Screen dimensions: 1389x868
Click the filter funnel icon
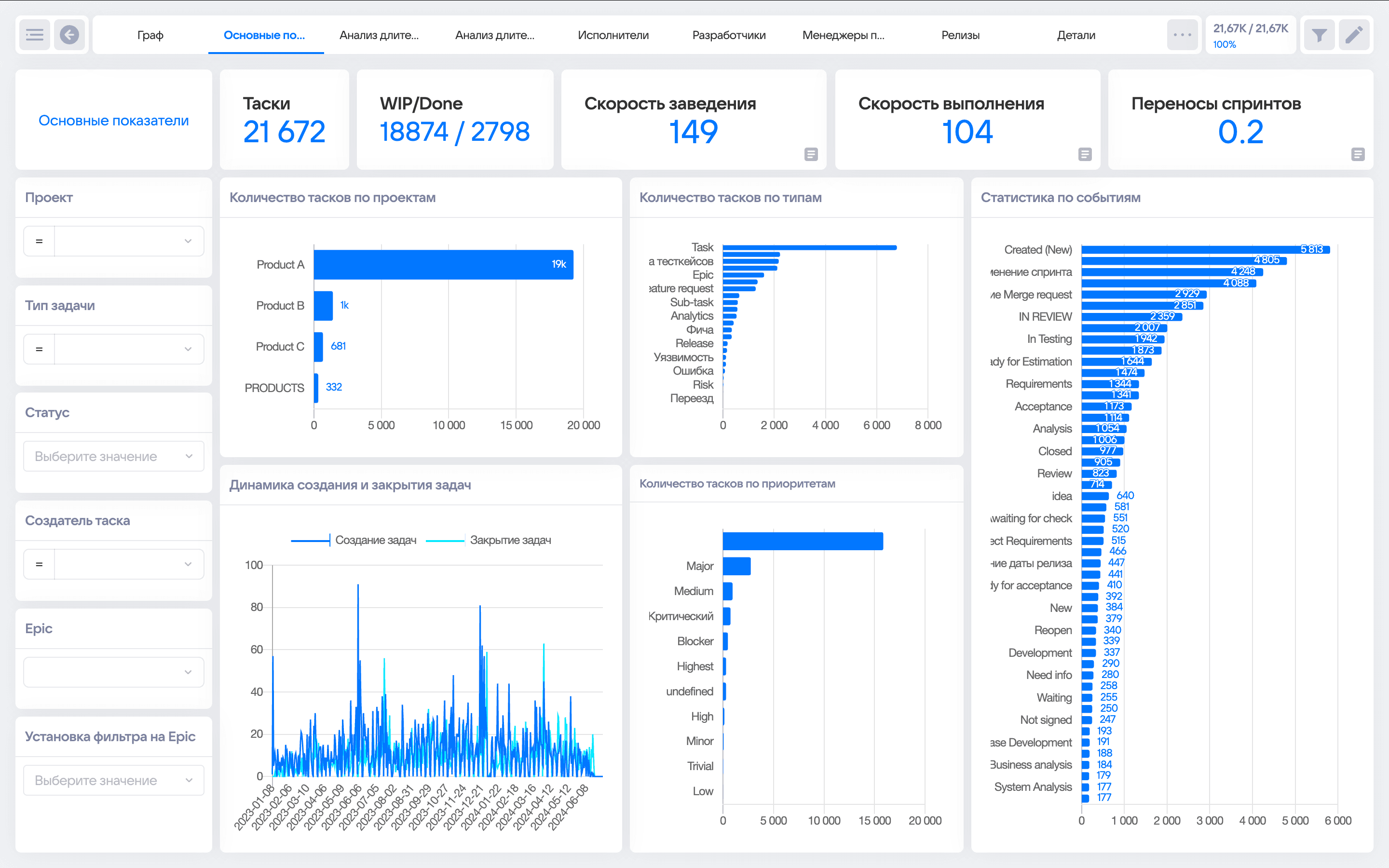[x=1319, y=35]
